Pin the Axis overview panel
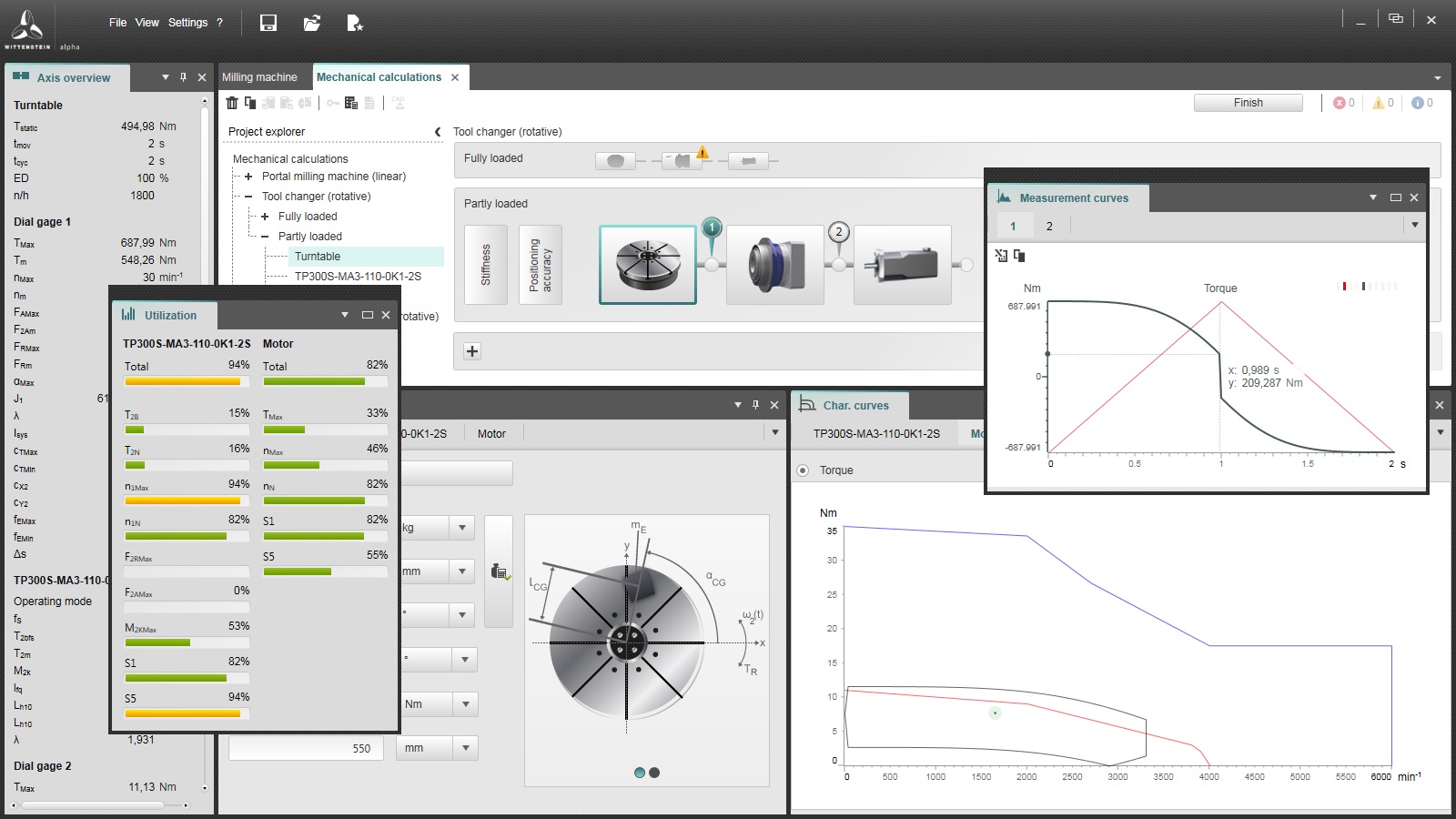 point(183,77)
